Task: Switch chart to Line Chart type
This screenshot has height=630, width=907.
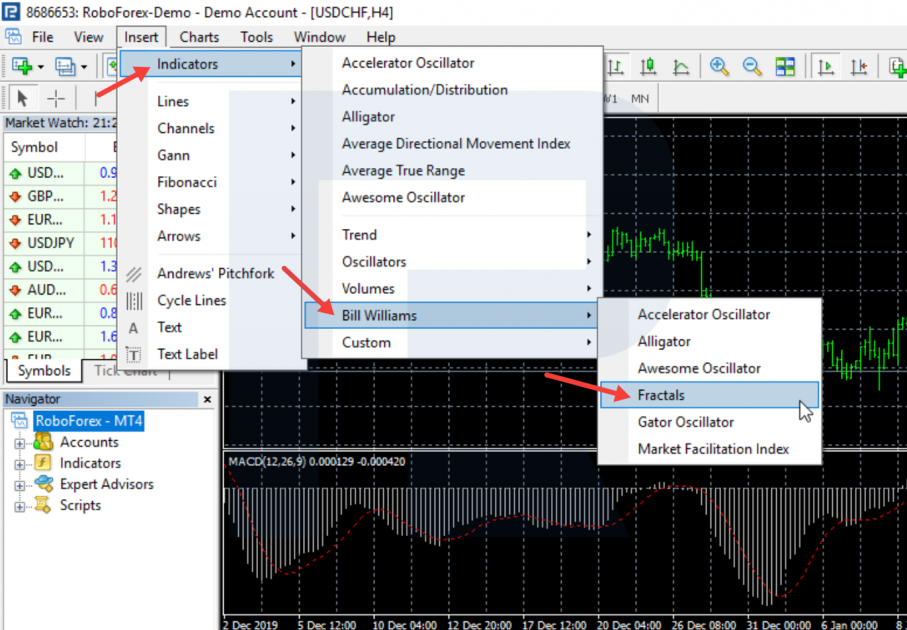Action: tap(681, 67)
